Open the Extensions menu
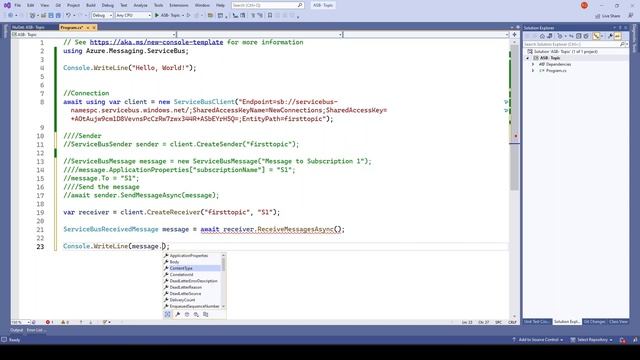This screenshot has width=640, height=360. [179, 5]
